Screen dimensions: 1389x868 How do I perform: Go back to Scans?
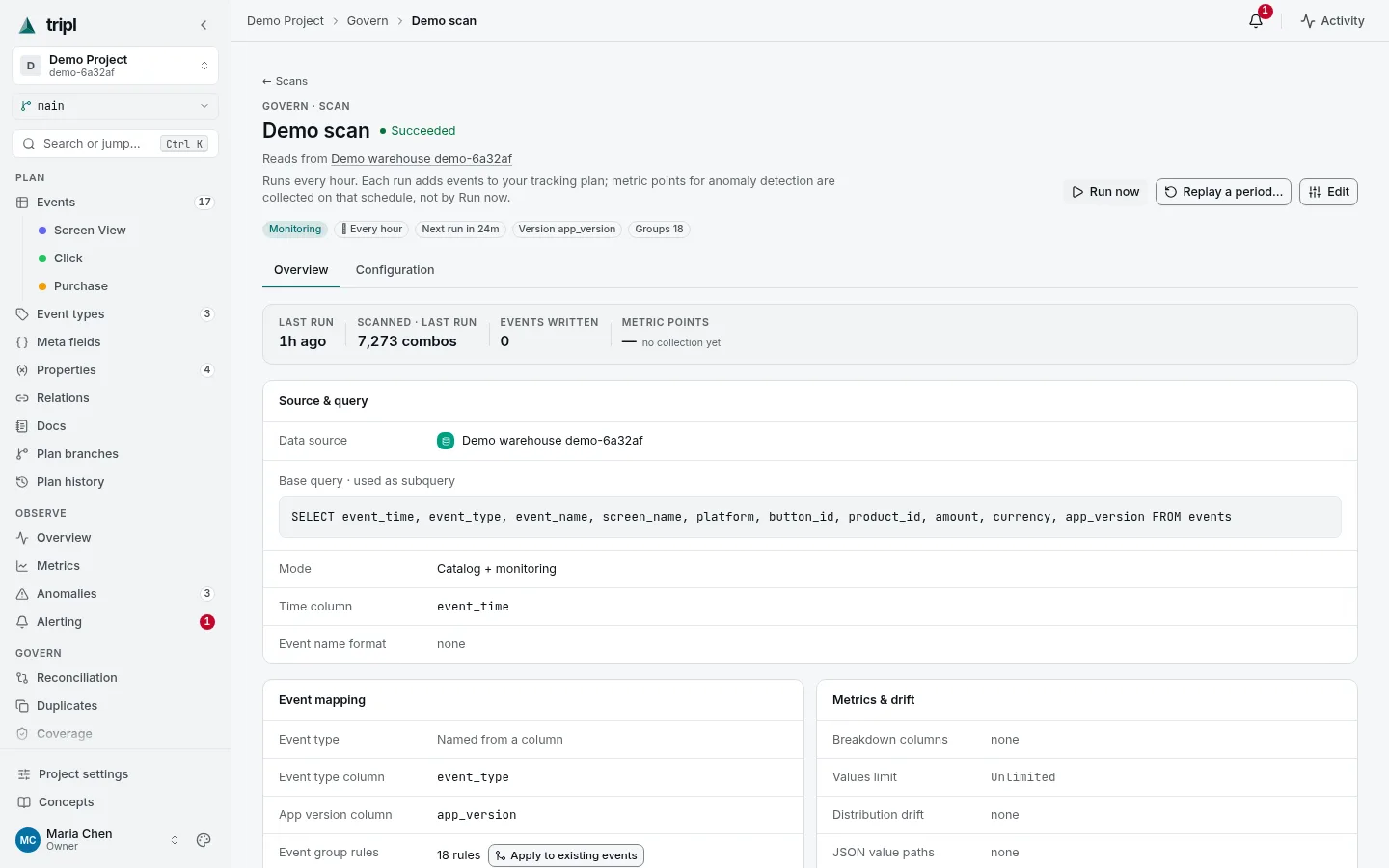(x=285, y=81)
